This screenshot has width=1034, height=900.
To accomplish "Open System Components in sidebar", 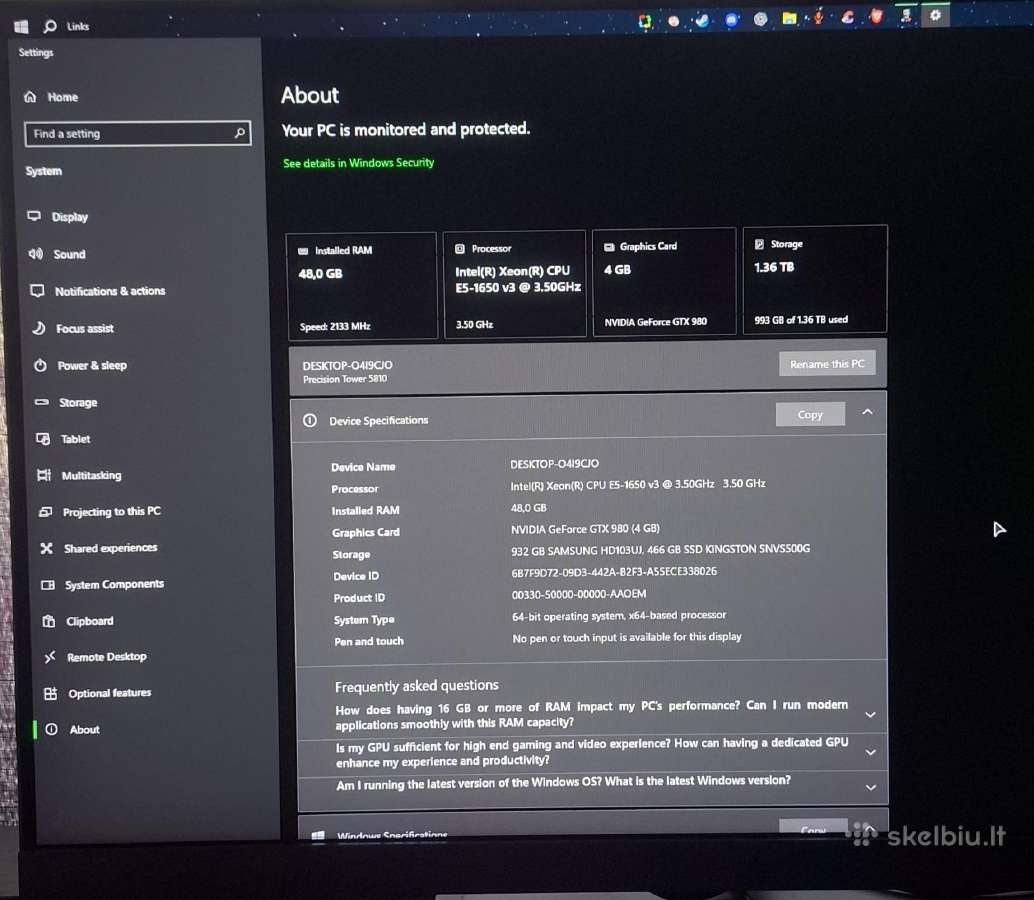I will click(x=113, y=584).
